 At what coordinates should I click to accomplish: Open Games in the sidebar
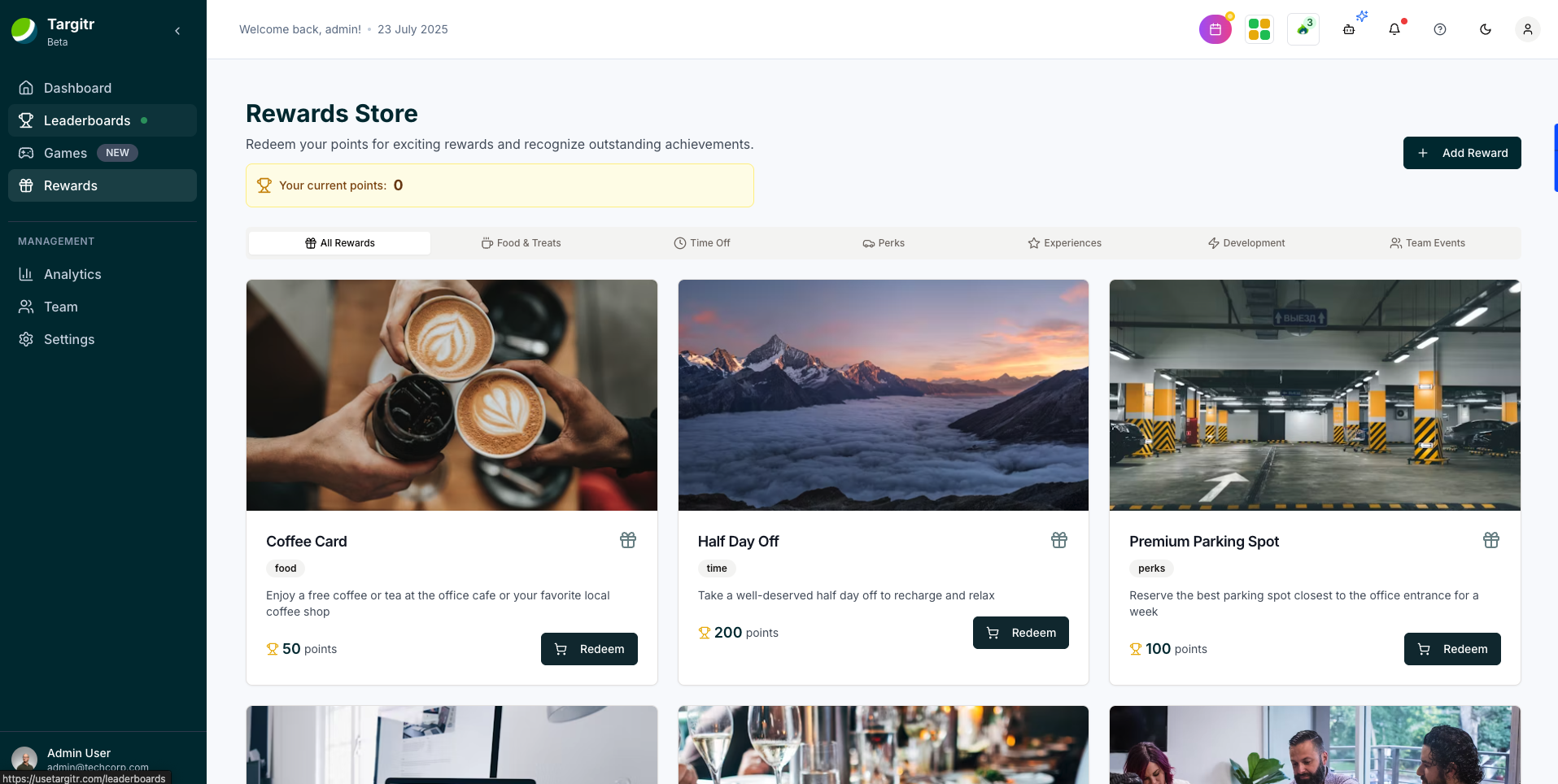point(103,153)
